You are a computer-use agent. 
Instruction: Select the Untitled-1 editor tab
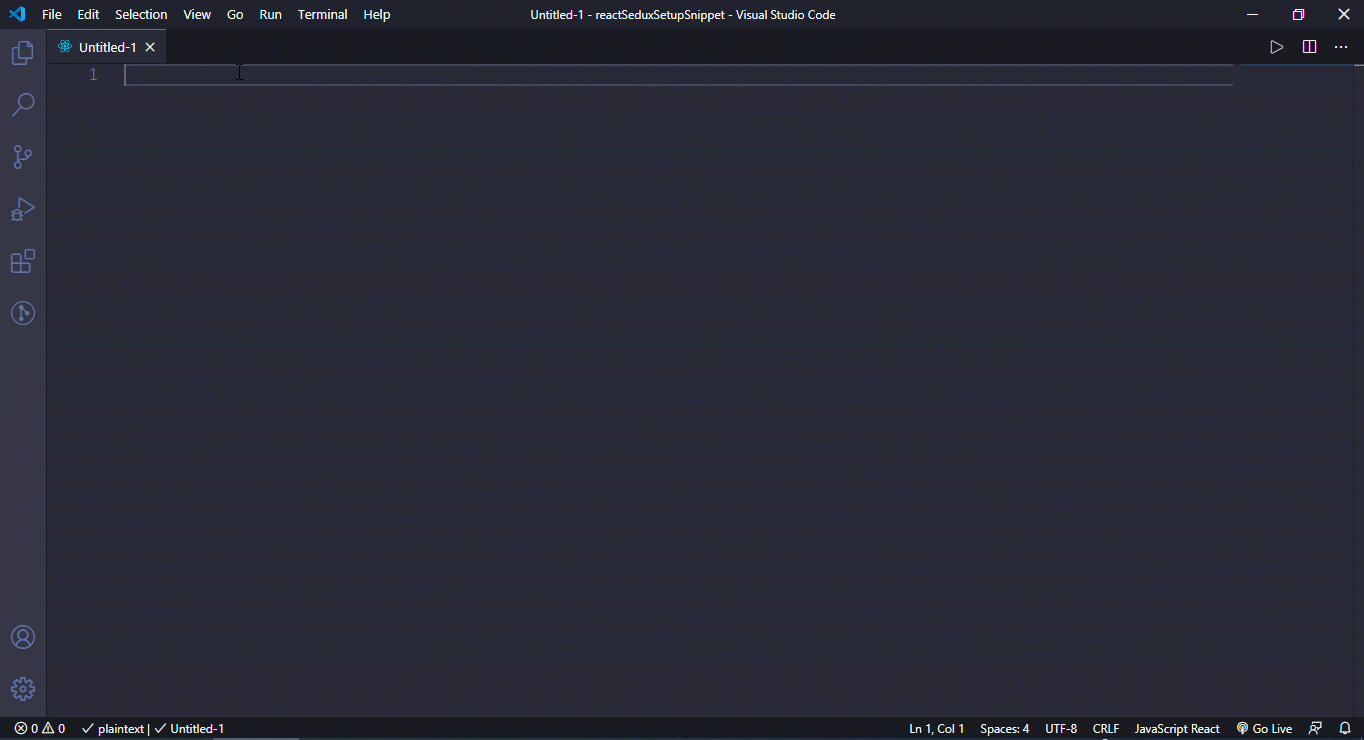(107, 47)
